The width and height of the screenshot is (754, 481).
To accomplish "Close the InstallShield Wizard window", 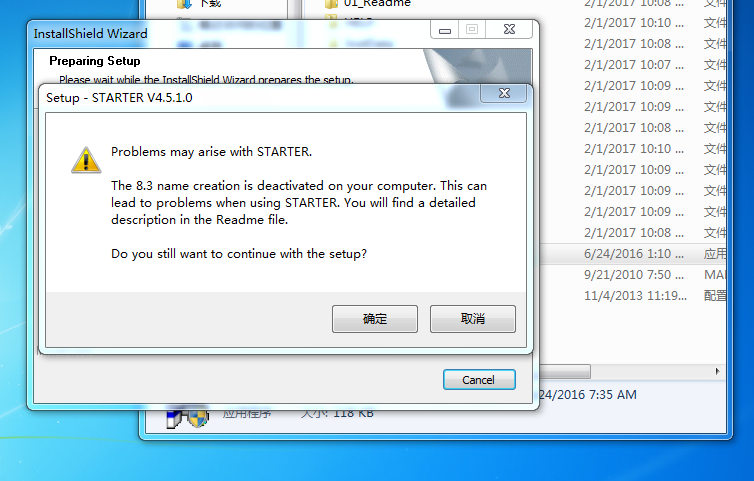I will tap(509, 30).
